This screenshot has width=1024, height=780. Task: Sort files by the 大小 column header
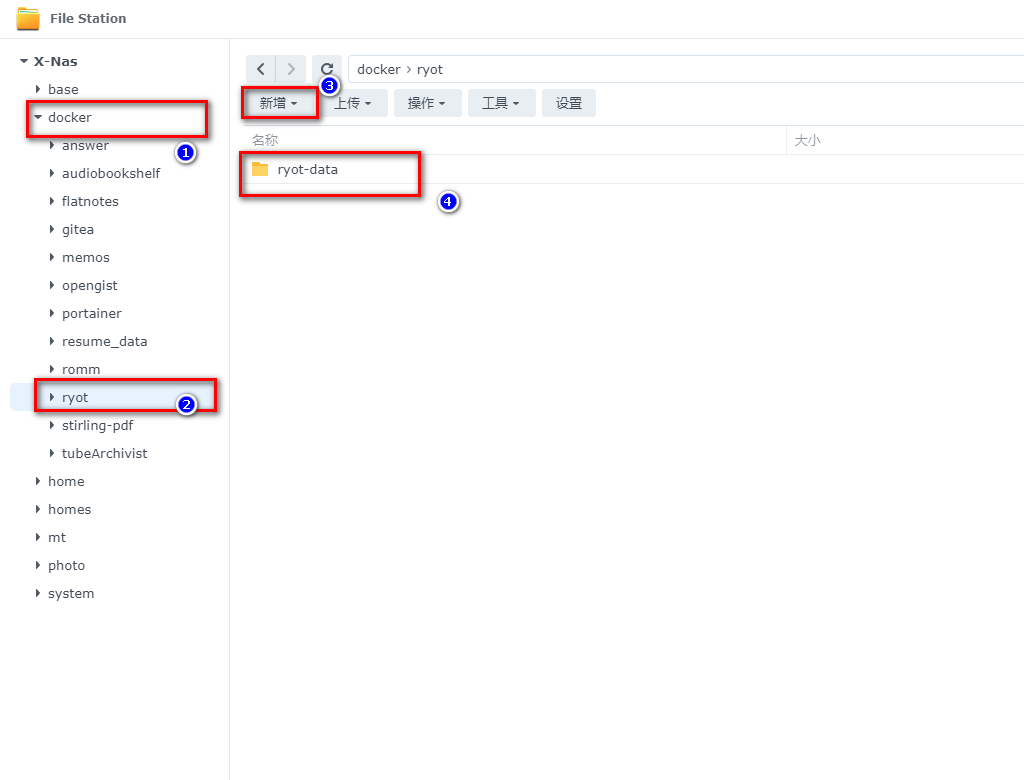(x=807, y=140)
